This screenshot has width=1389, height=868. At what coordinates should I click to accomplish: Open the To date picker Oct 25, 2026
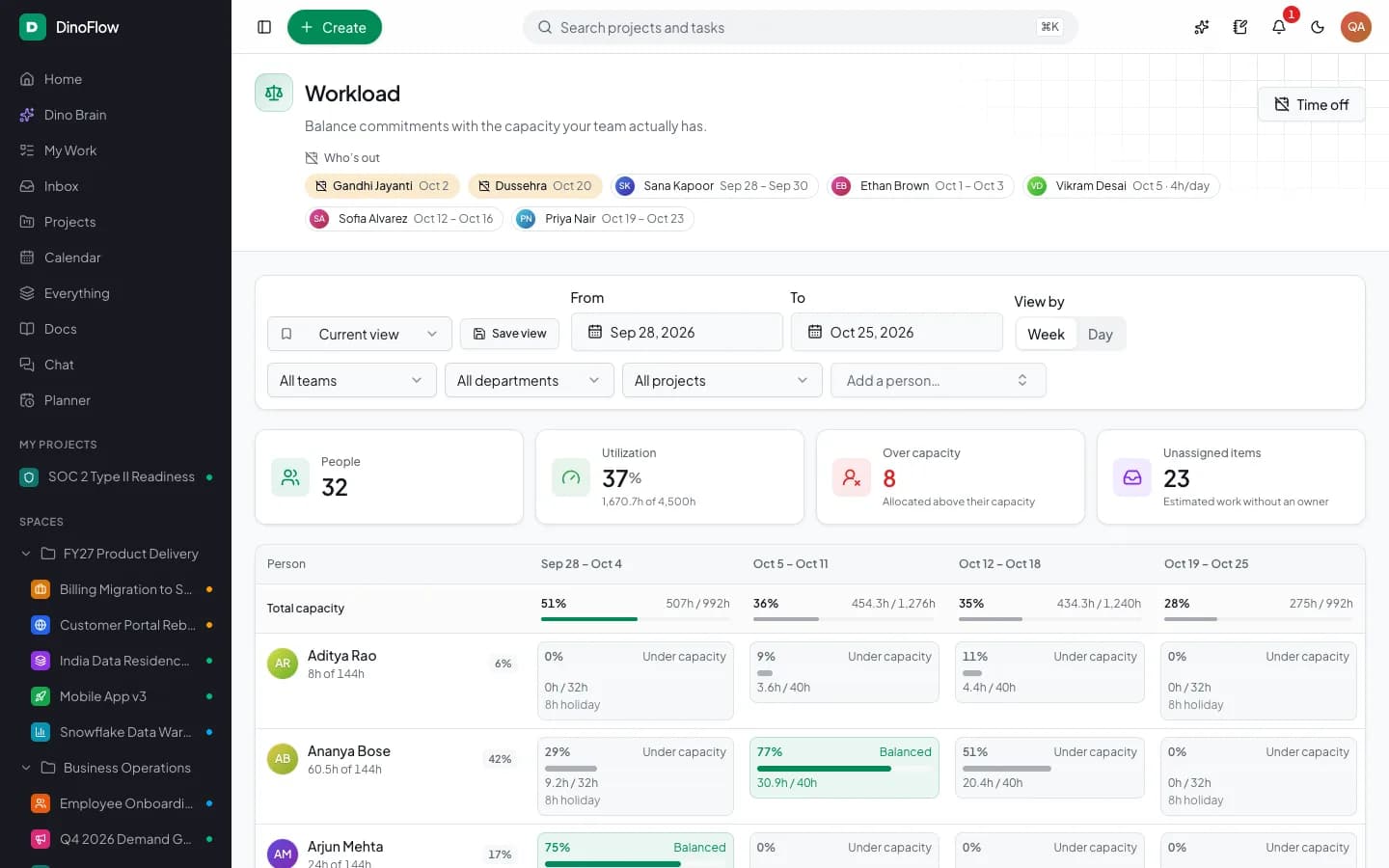[x=897, y=332]
